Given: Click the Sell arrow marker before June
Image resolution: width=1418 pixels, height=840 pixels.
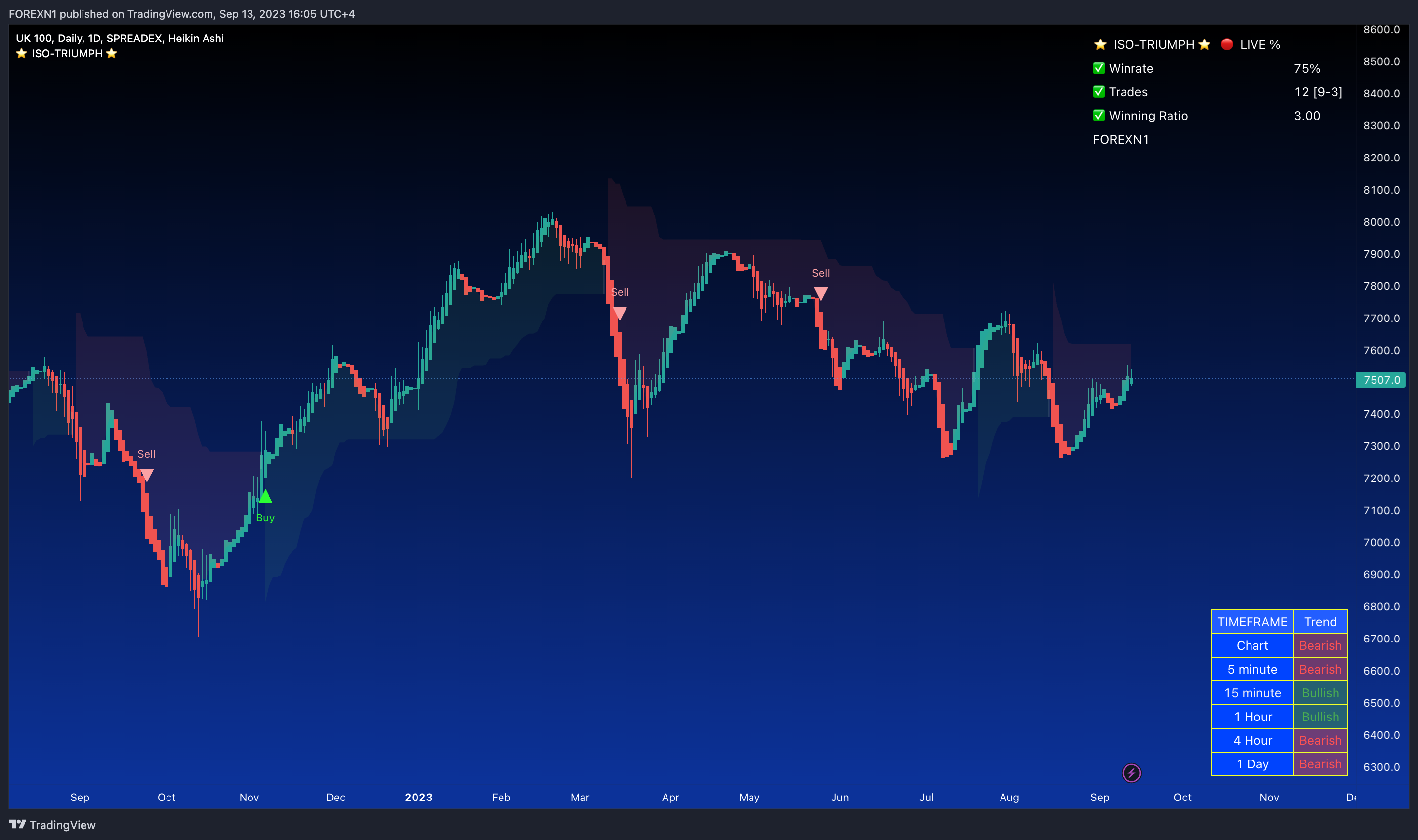Looking at the screenshot, I should (821, 294).
